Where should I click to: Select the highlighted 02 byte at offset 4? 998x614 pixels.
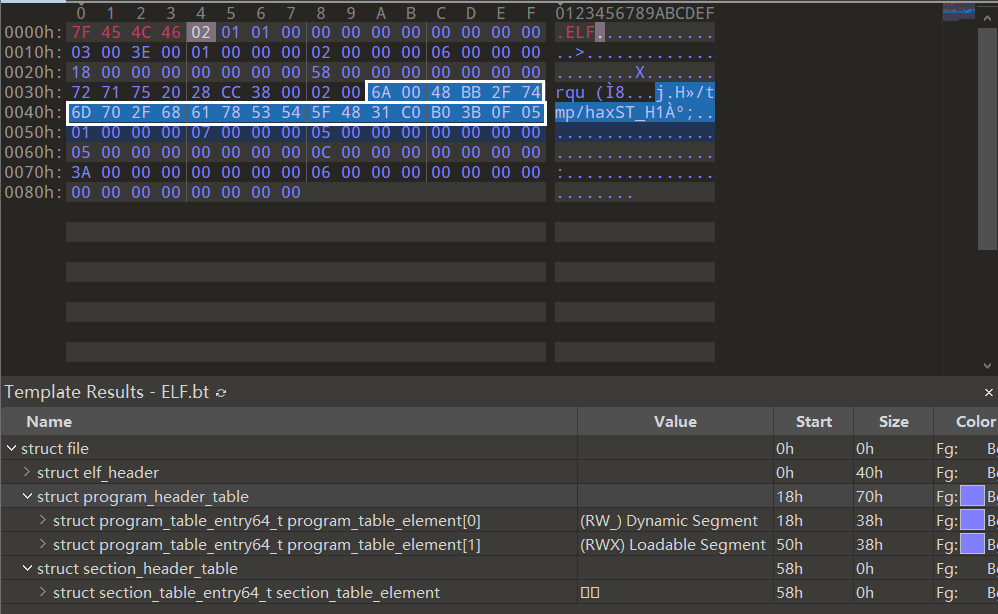(x=200, y=32)
